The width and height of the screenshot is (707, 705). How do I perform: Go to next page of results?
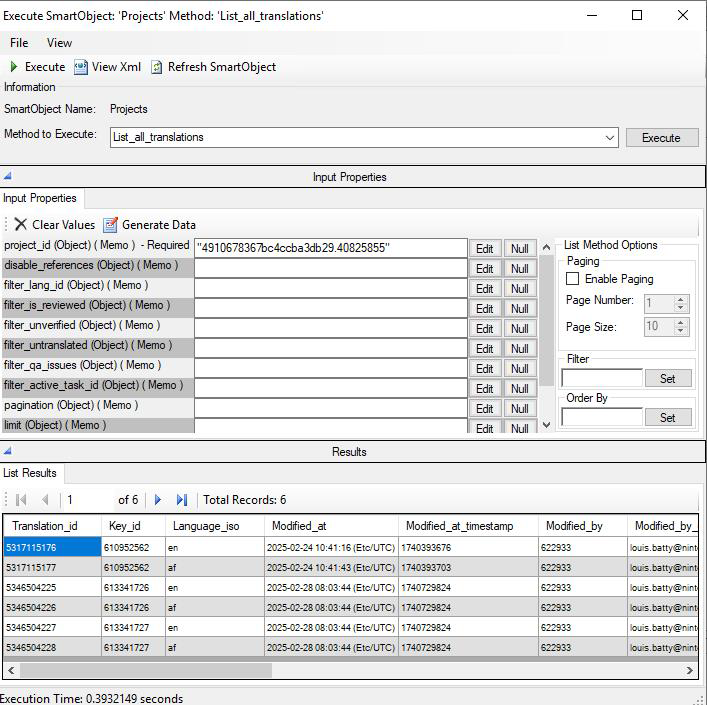click(157, 500)
